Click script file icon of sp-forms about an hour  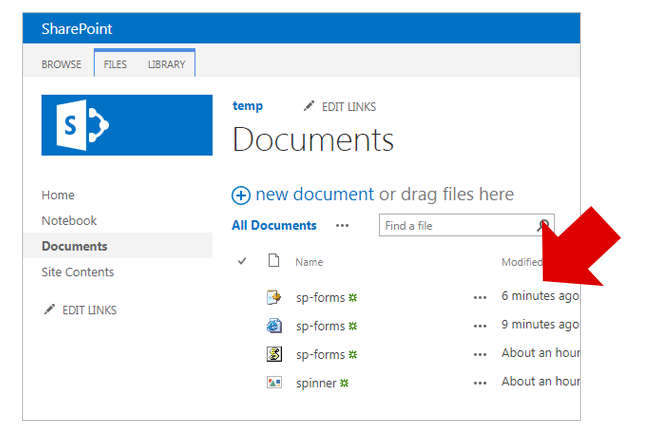point(274,354)
